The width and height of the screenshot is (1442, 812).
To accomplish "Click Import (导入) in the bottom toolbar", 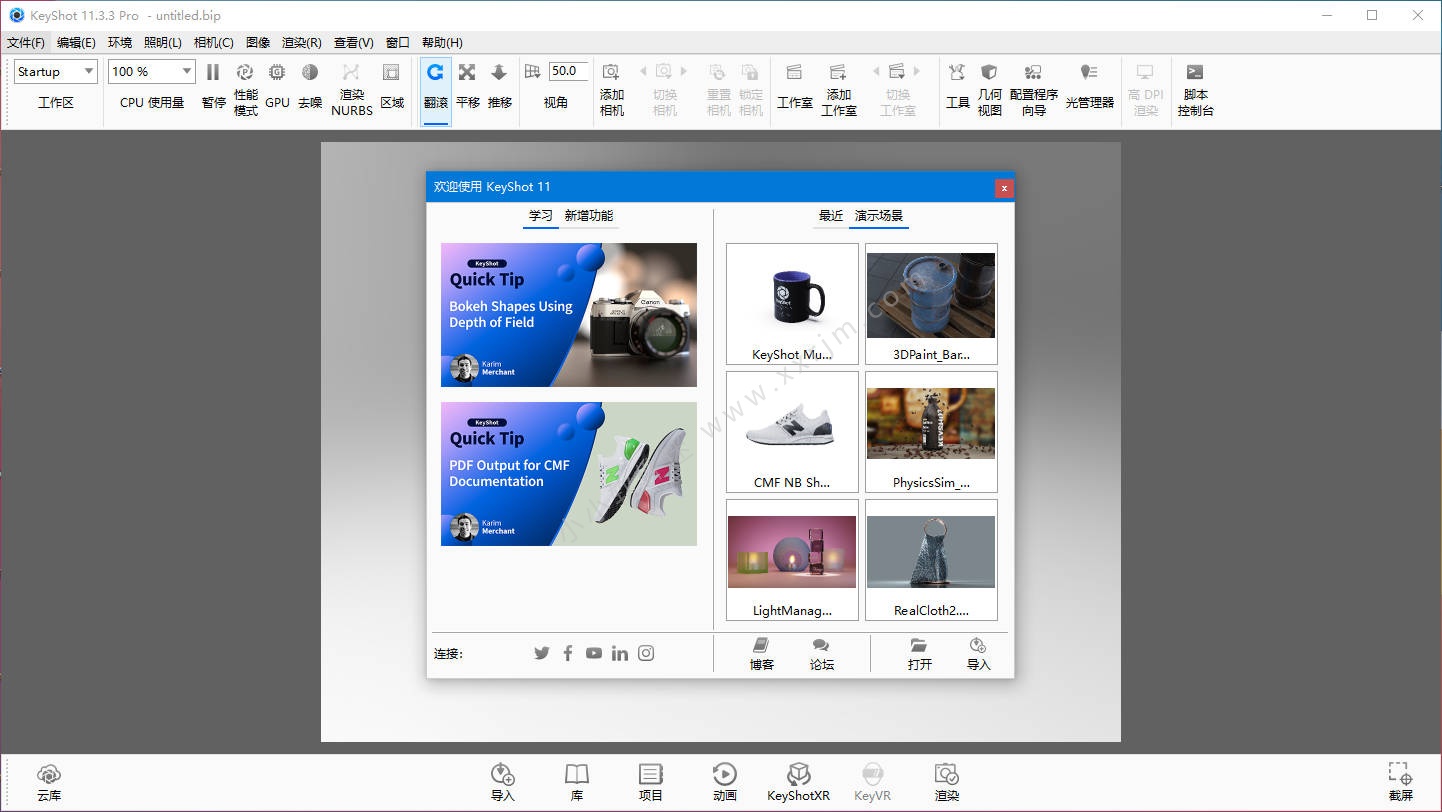I will [503, 782].
